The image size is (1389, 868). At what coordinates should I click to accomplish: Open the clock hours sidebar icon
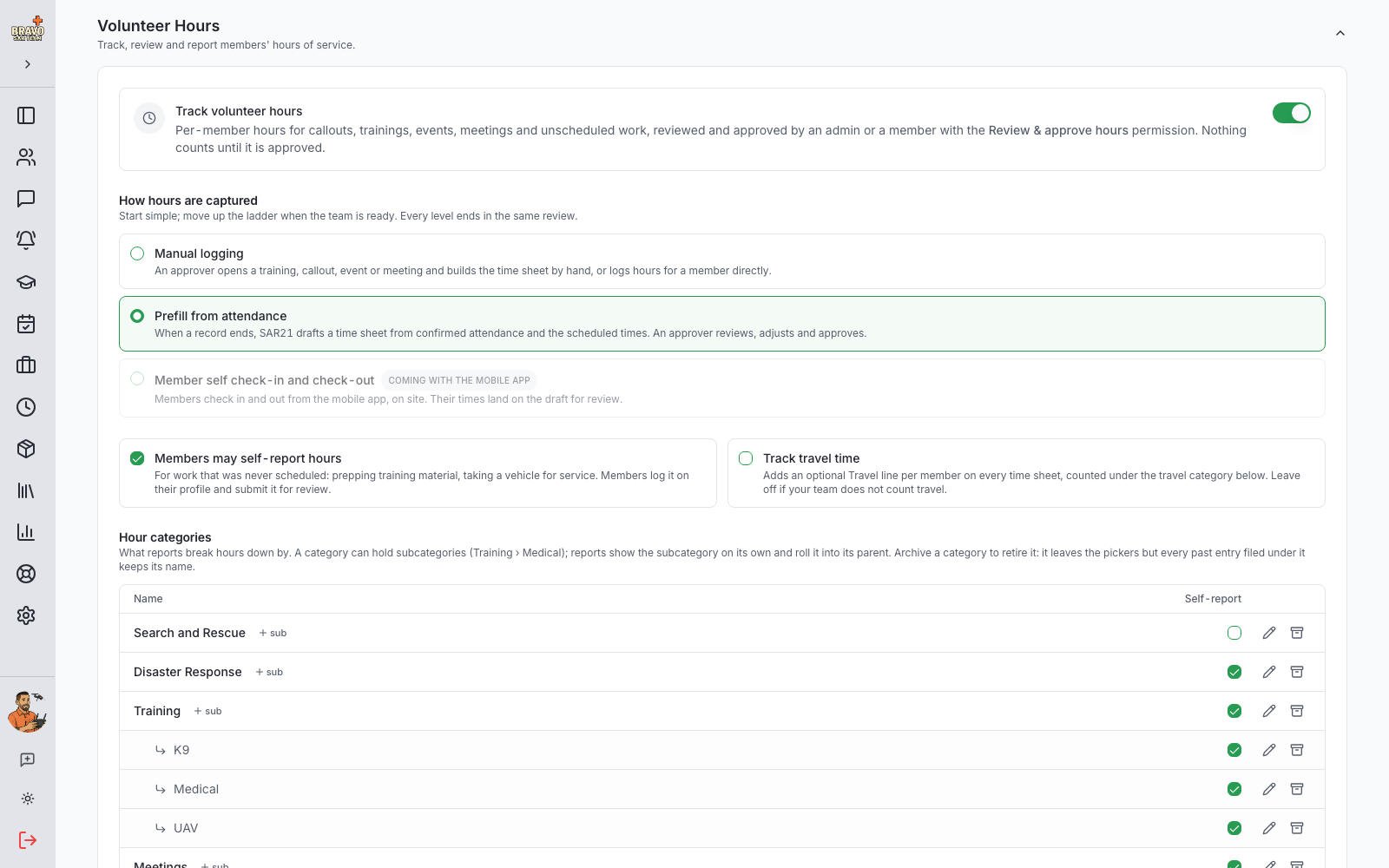click(26, 407)
